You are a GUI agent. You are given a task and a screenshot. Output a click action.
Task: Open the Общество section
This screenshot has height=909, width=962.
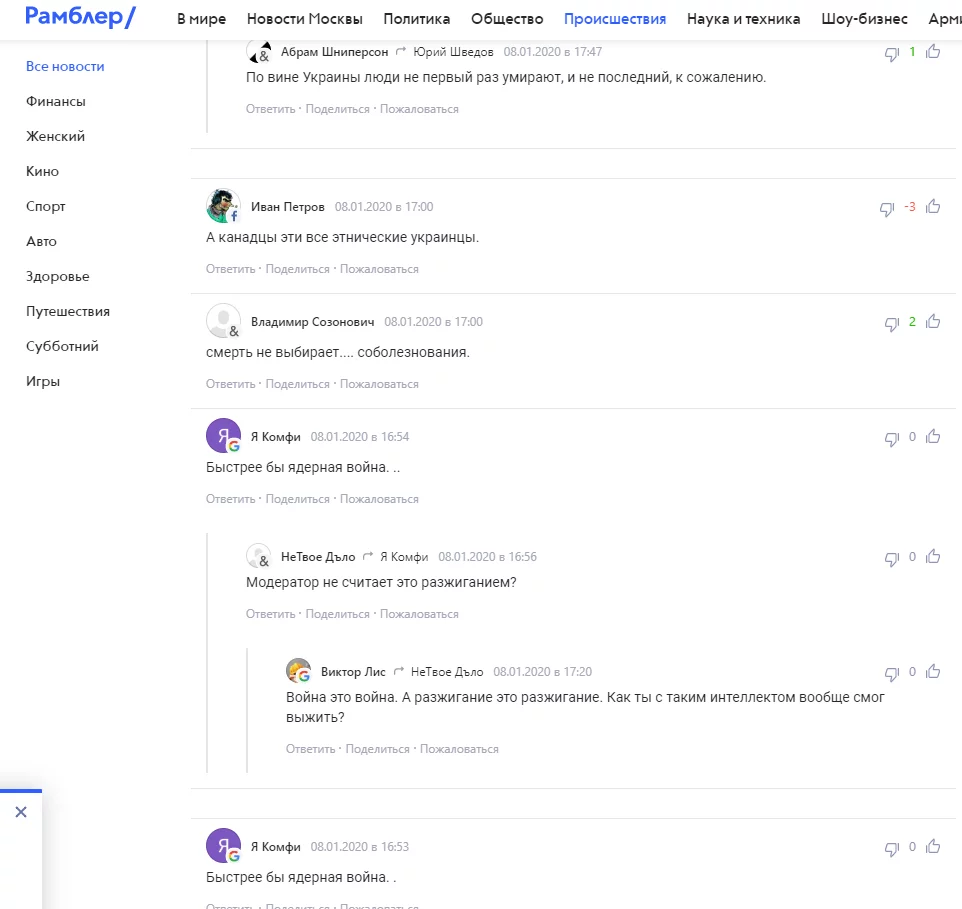tap(507, 19)
